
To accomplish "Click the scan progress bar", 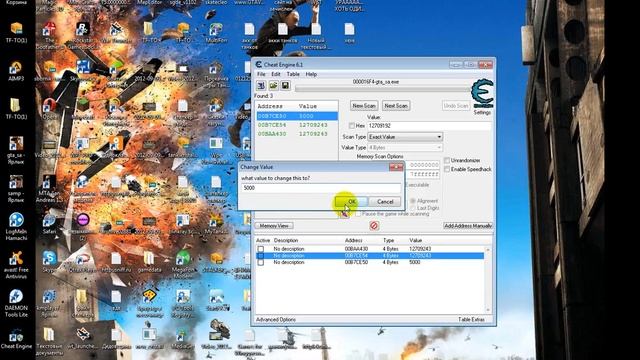I will click(382, 89).
